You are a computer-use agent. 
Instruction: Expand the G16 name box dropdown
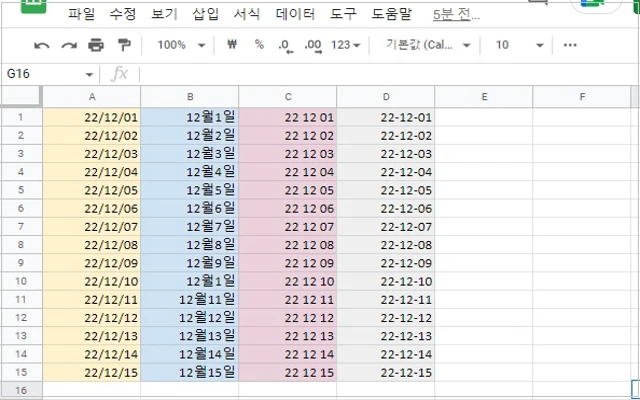[89, 75]
